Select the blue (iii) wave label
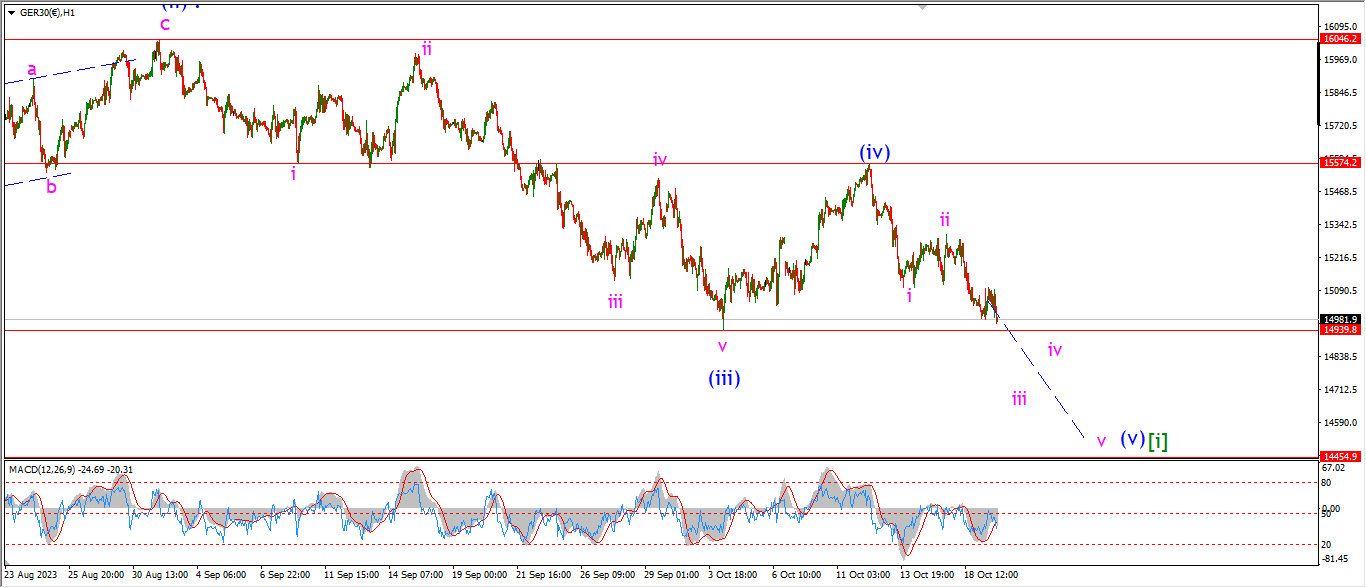This screenshot has height=588, width=1366. [724, 378]
